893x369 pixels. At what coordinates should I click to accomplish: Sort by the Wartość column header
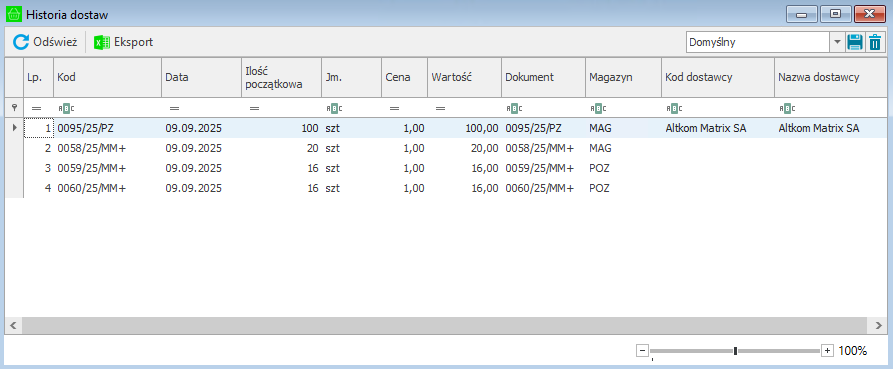click(x=464, y=77)
